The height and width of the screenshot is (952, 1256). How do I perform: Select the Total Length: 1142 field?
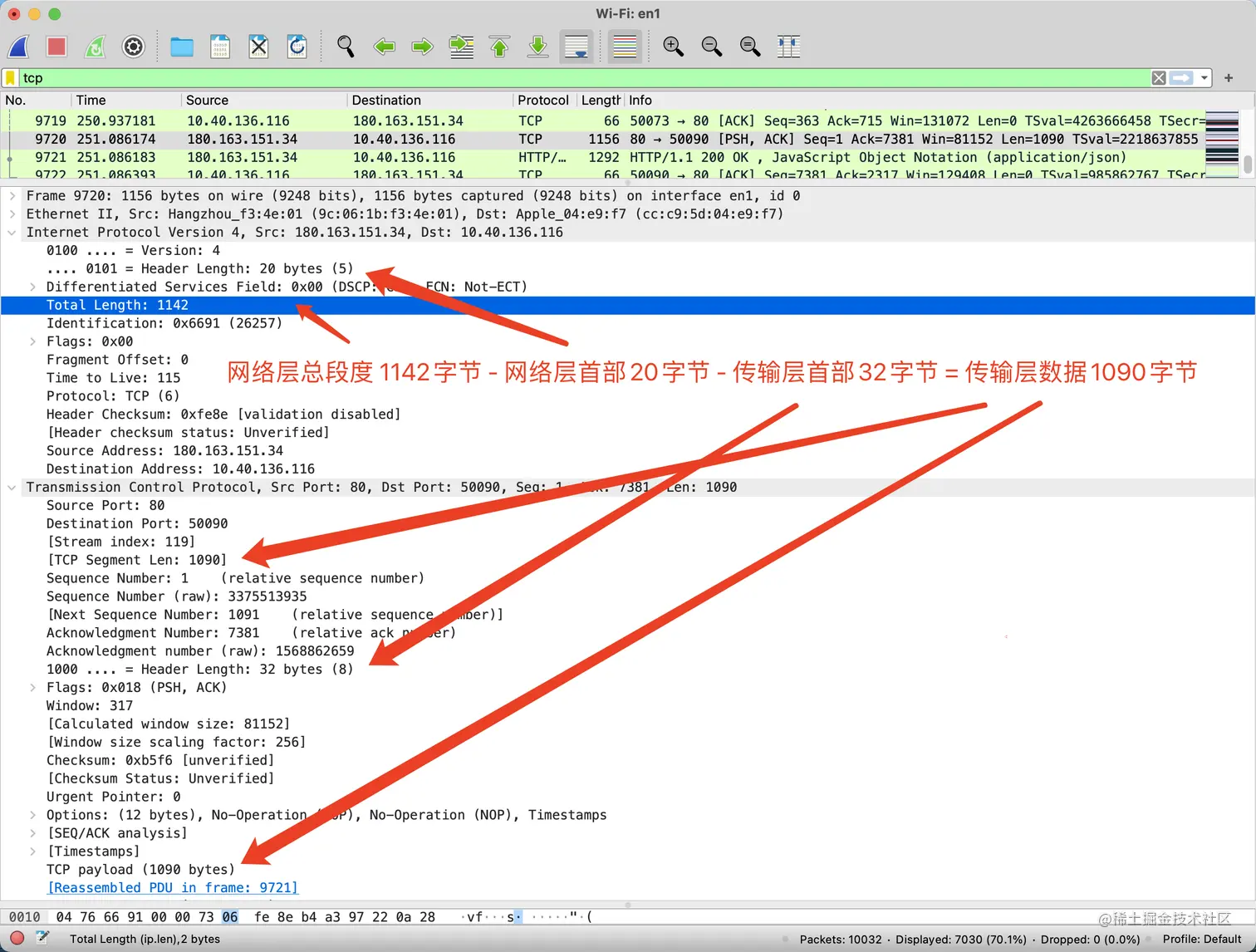tap(628, 306)
